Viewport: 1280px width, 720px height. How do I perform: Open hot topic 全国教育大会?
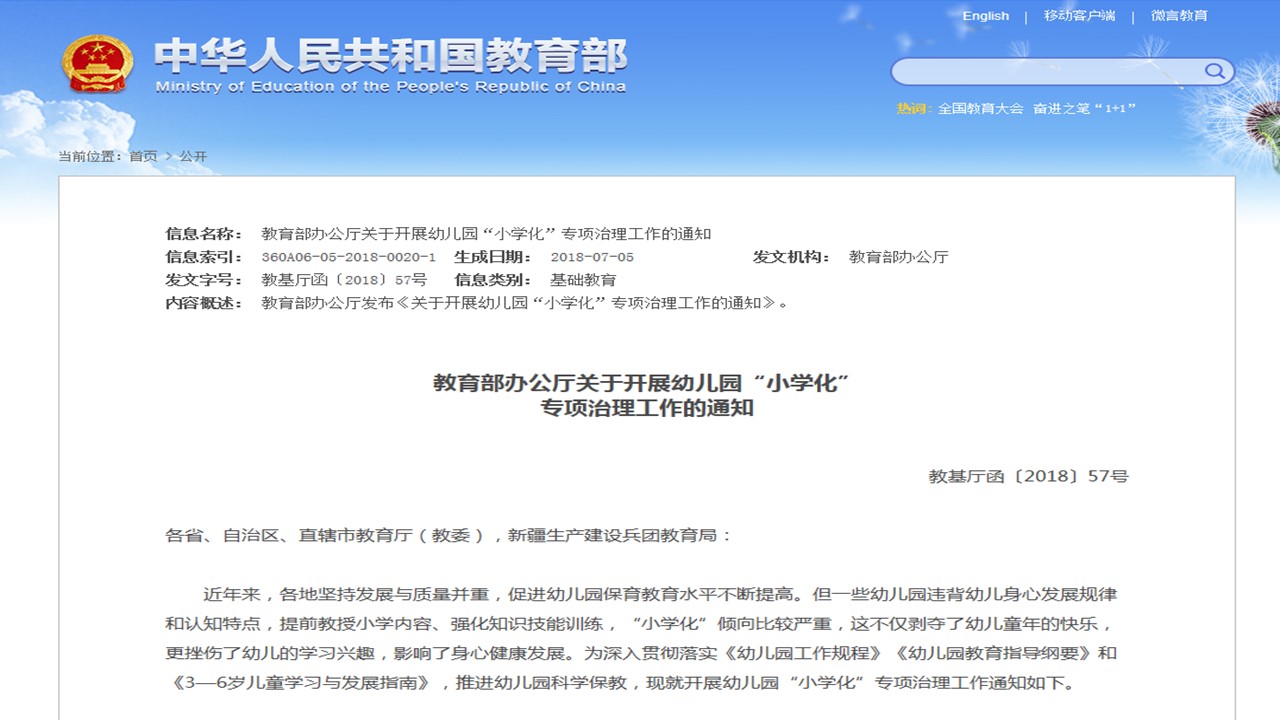(x=980, y=108)
